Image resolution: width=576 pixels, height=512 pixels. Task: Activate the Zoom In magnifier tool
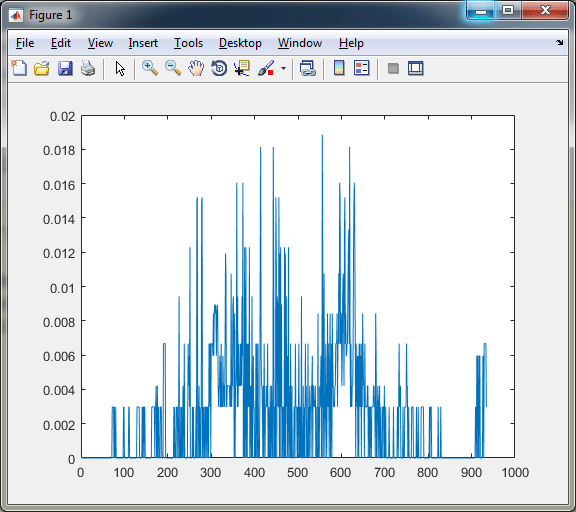click(x=150, y=68)
